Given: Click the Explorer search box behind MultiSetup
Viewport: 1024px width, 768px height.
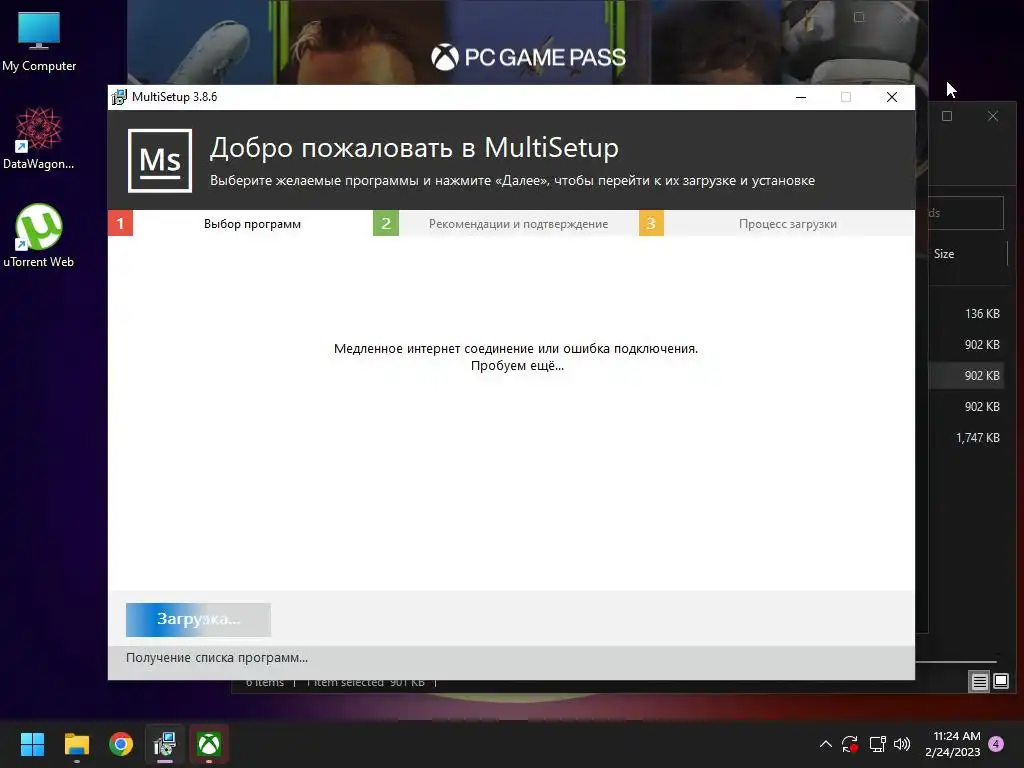Looking at the screenshot, I should coord(966,213).
